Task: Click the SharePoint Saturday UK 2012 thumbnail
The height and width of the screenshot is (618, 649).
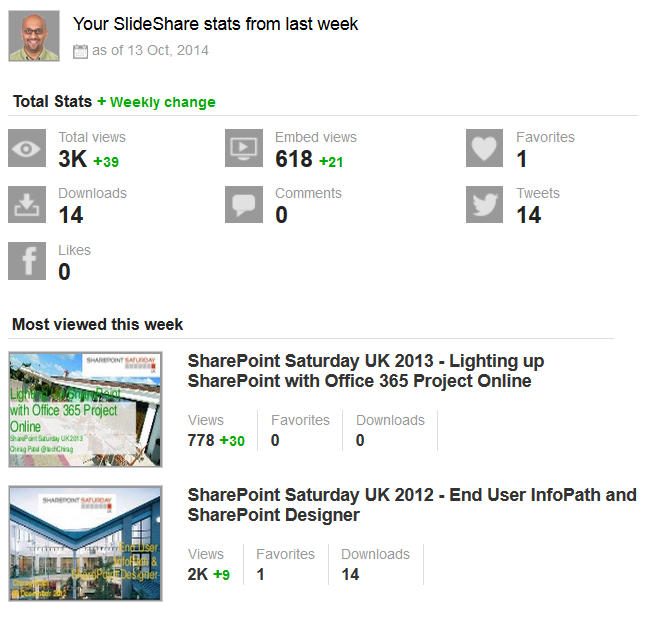Action: point(85,542)
